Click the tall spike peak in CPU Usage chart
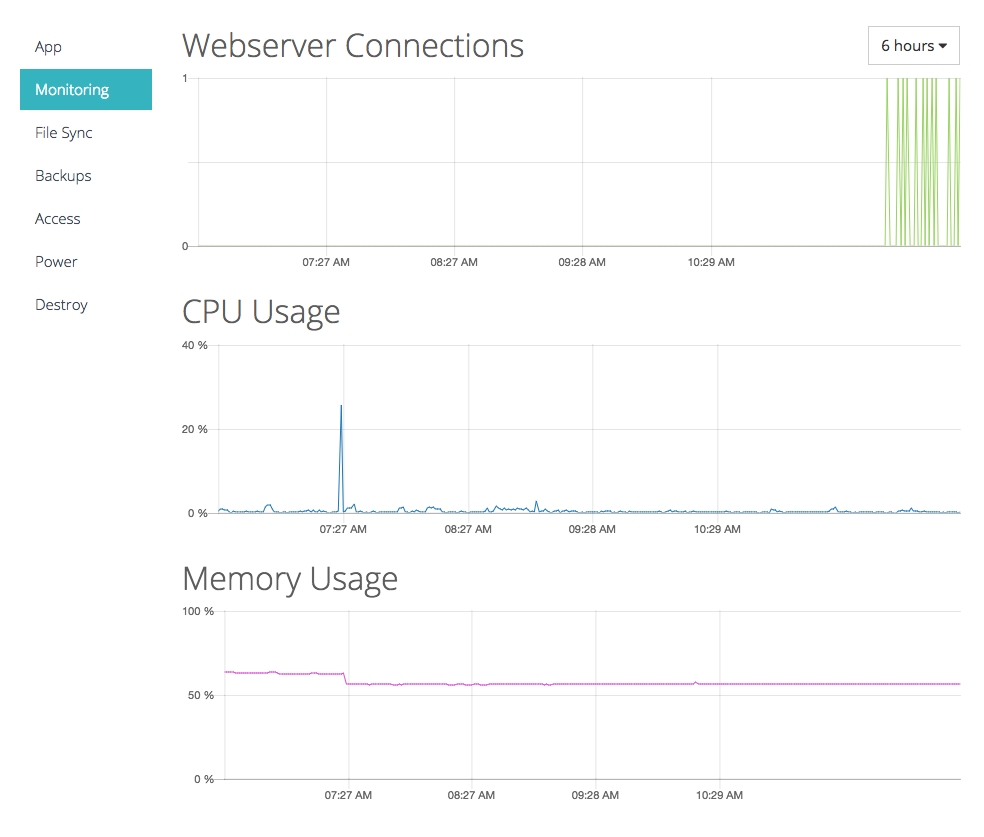The height and width of the screenshot is (837, 984). 341,407
